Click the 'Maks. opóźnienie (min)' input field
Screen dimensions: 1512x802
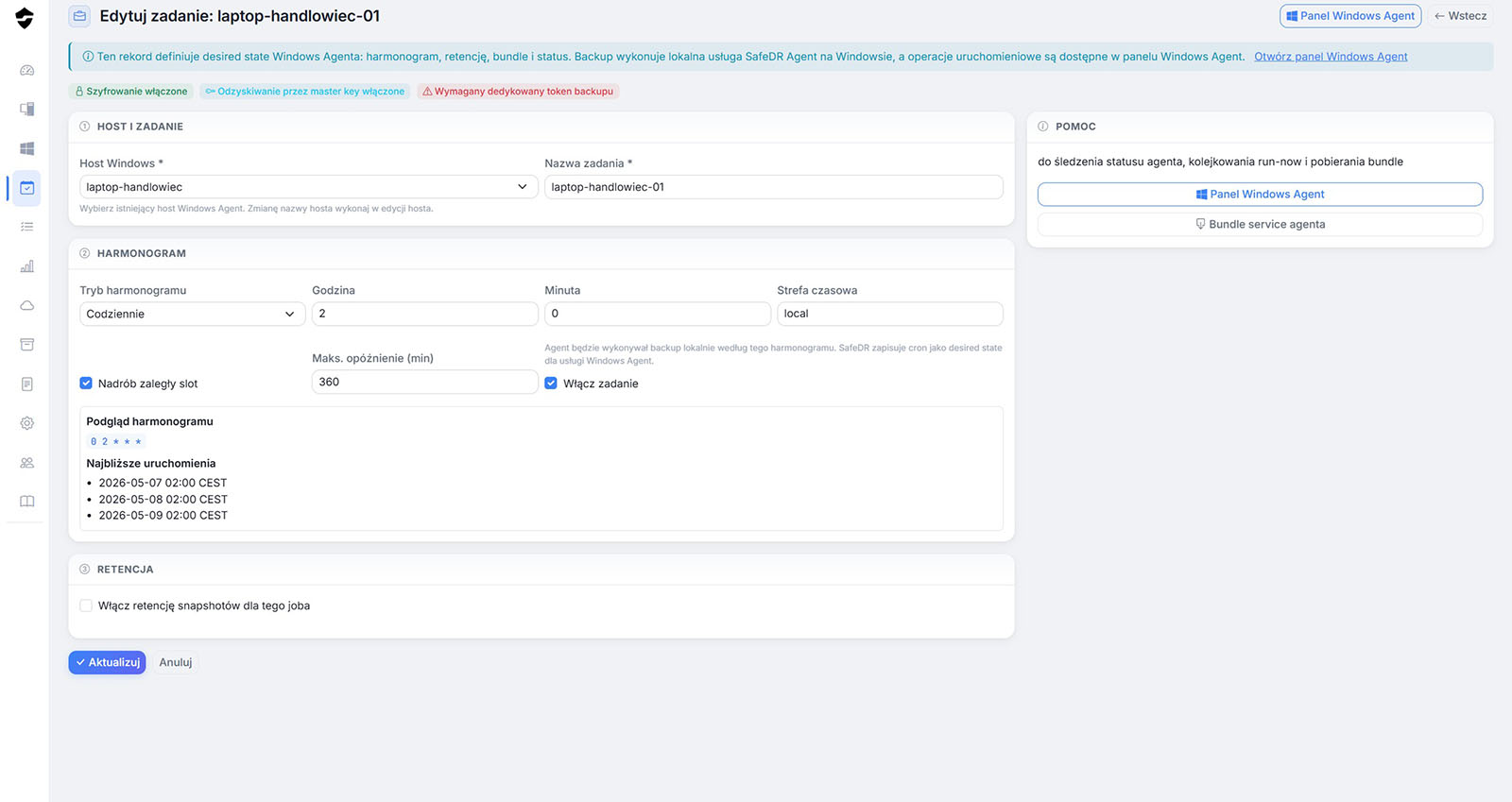(425, 382)
